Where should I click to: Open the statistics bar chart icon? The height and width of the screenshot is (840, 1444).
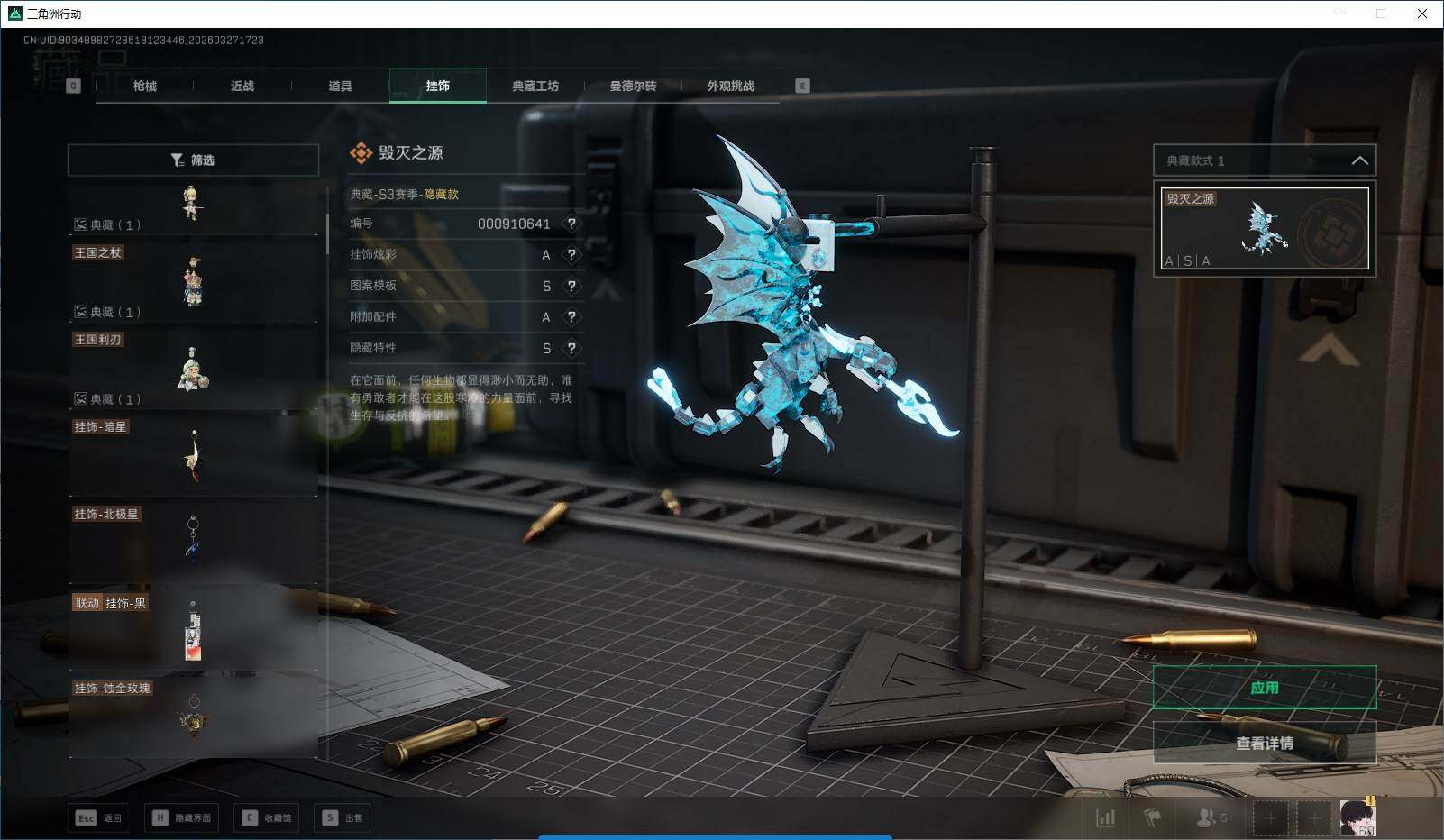coord(1105,818)
